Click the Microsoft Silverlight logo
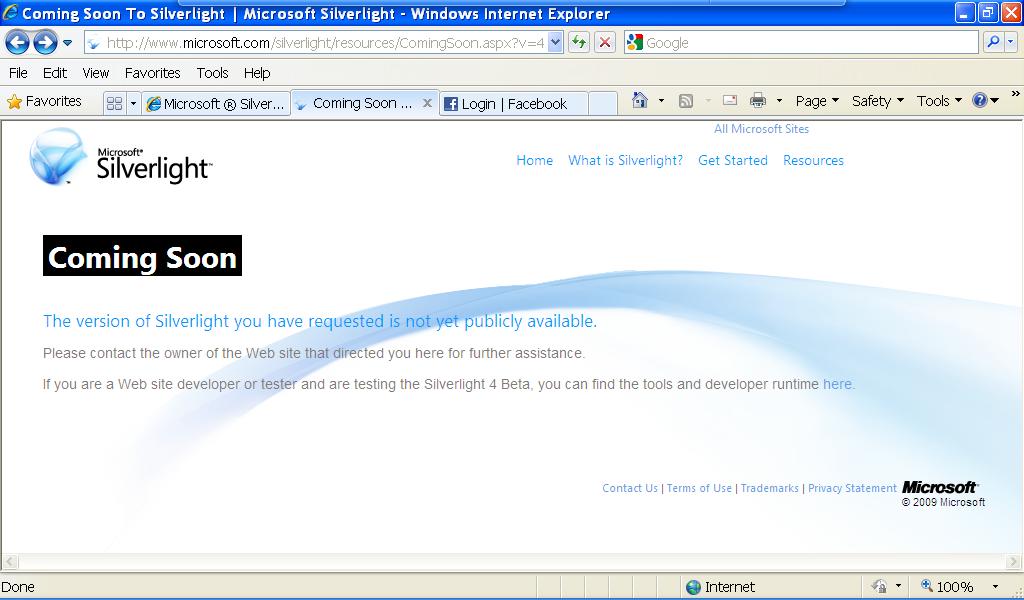This screenshot has height=600, width=1024. coord(121,157)
